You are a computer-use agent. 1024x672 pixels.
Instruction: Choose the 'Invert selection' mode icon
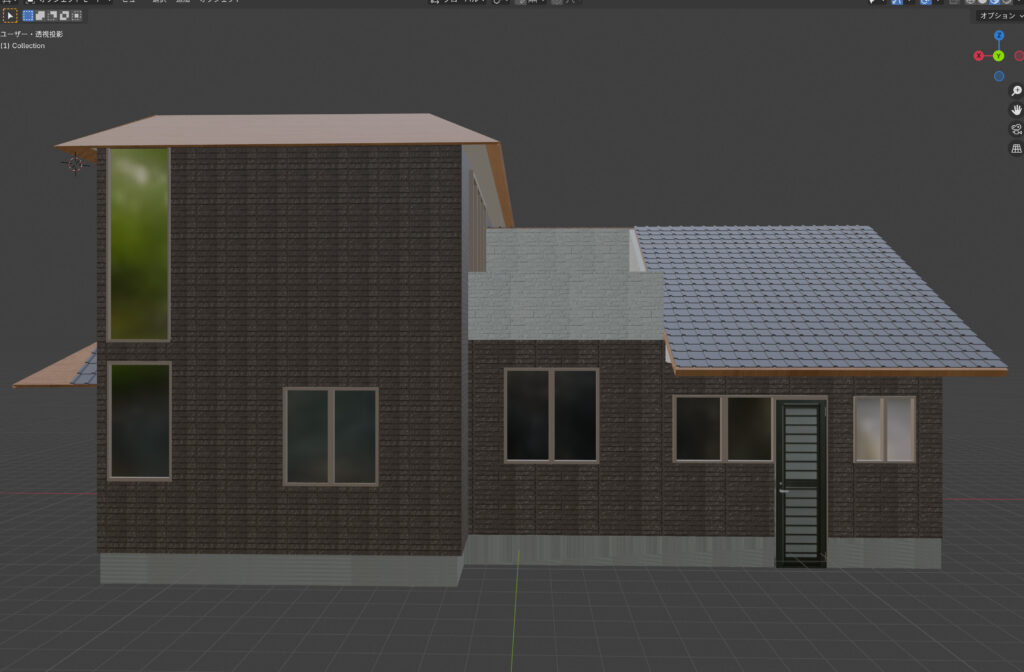pos(64,16)
